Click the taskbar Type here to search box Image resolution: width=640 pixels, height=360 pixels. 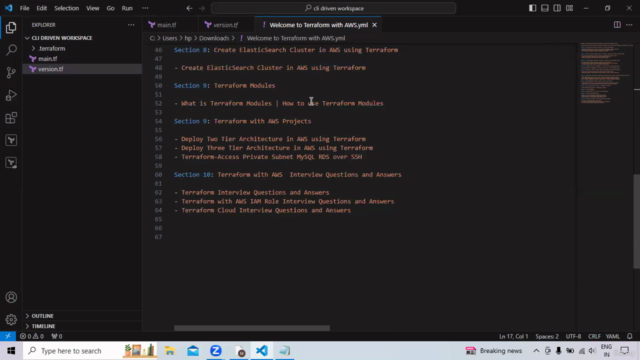[90, 351]
